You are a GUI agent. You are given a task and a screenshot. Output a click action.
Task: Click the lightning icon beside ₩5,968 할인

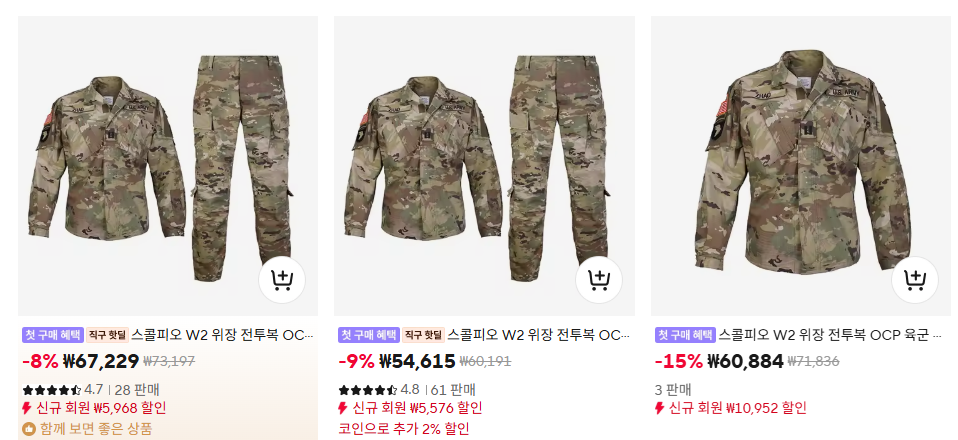click(x=27, y=408)
